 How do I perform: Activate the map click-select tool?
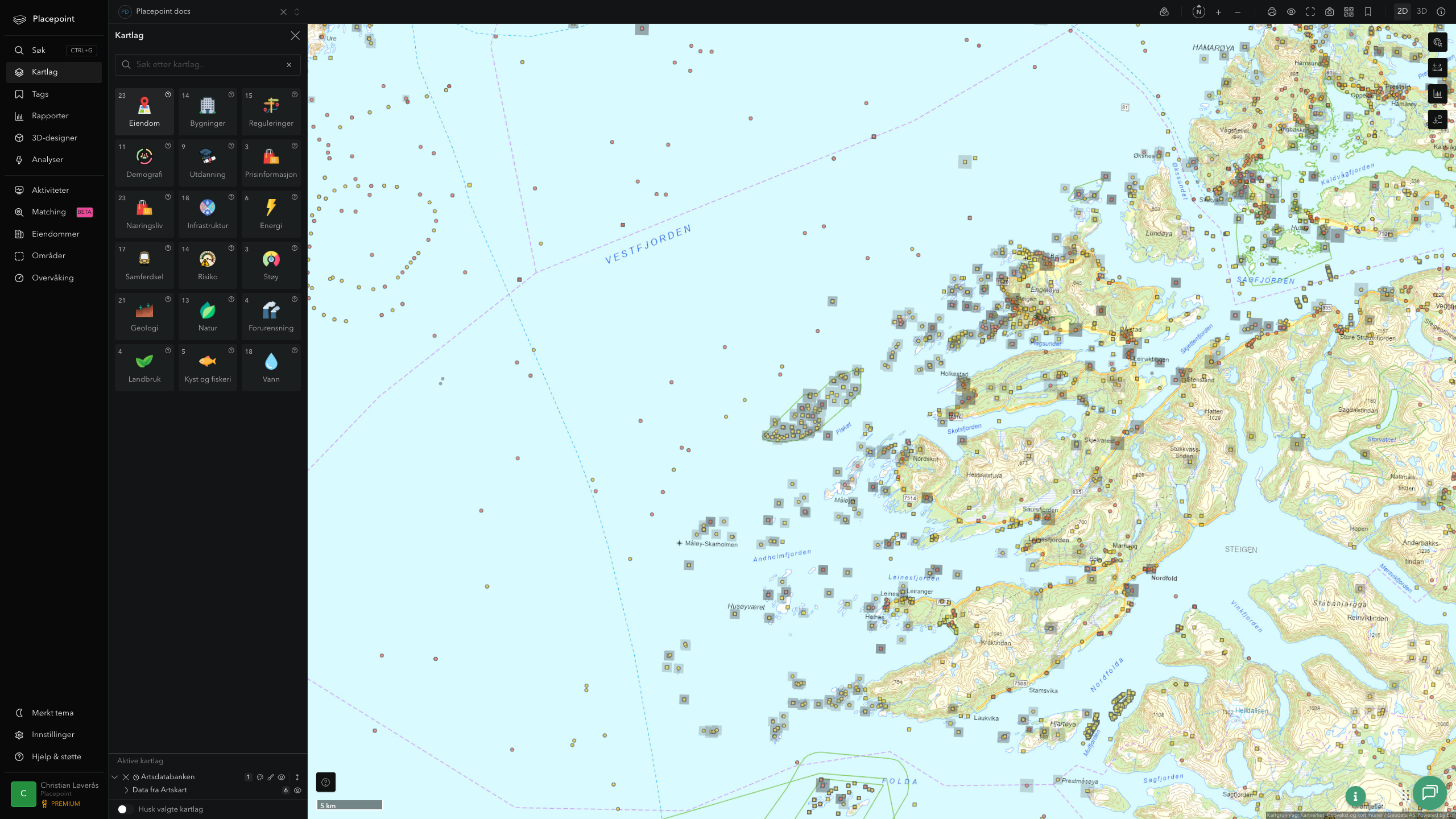tap(1438, 43)
